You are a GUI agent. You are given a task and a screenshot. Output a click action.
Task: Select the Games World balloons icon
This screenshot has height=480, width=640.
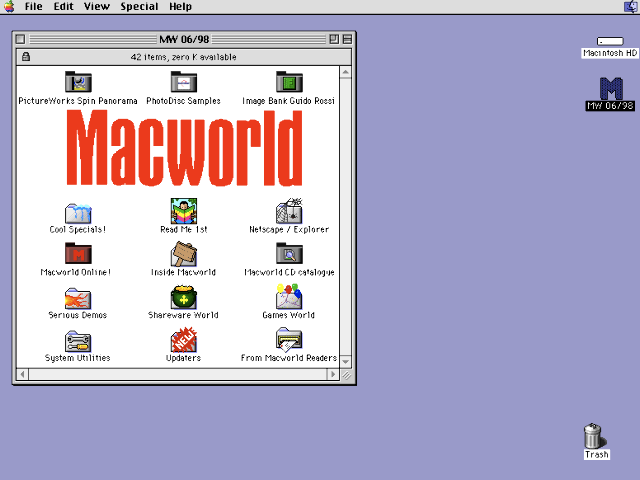289,296
